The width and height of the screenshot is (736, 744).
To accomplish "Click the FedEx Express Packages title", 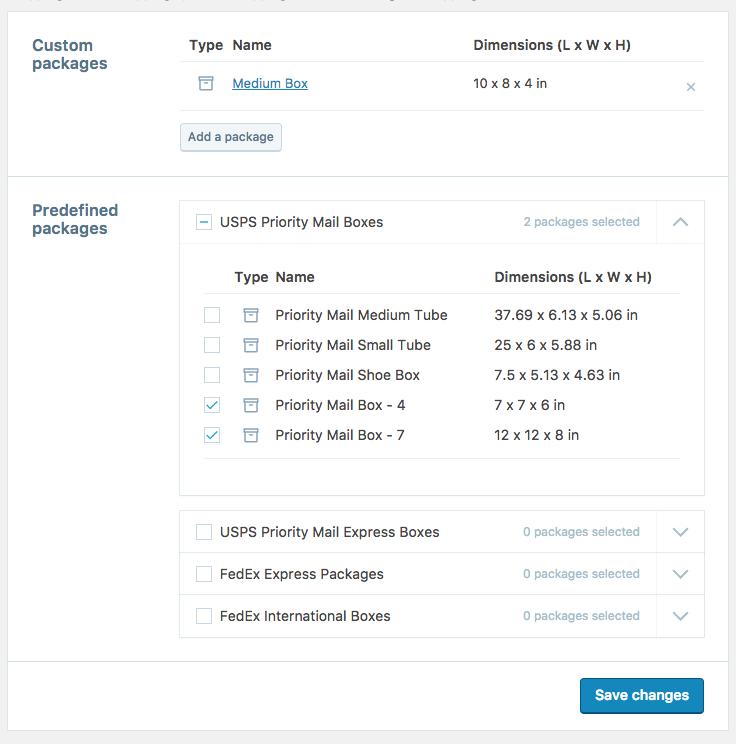I will (301, 574).
